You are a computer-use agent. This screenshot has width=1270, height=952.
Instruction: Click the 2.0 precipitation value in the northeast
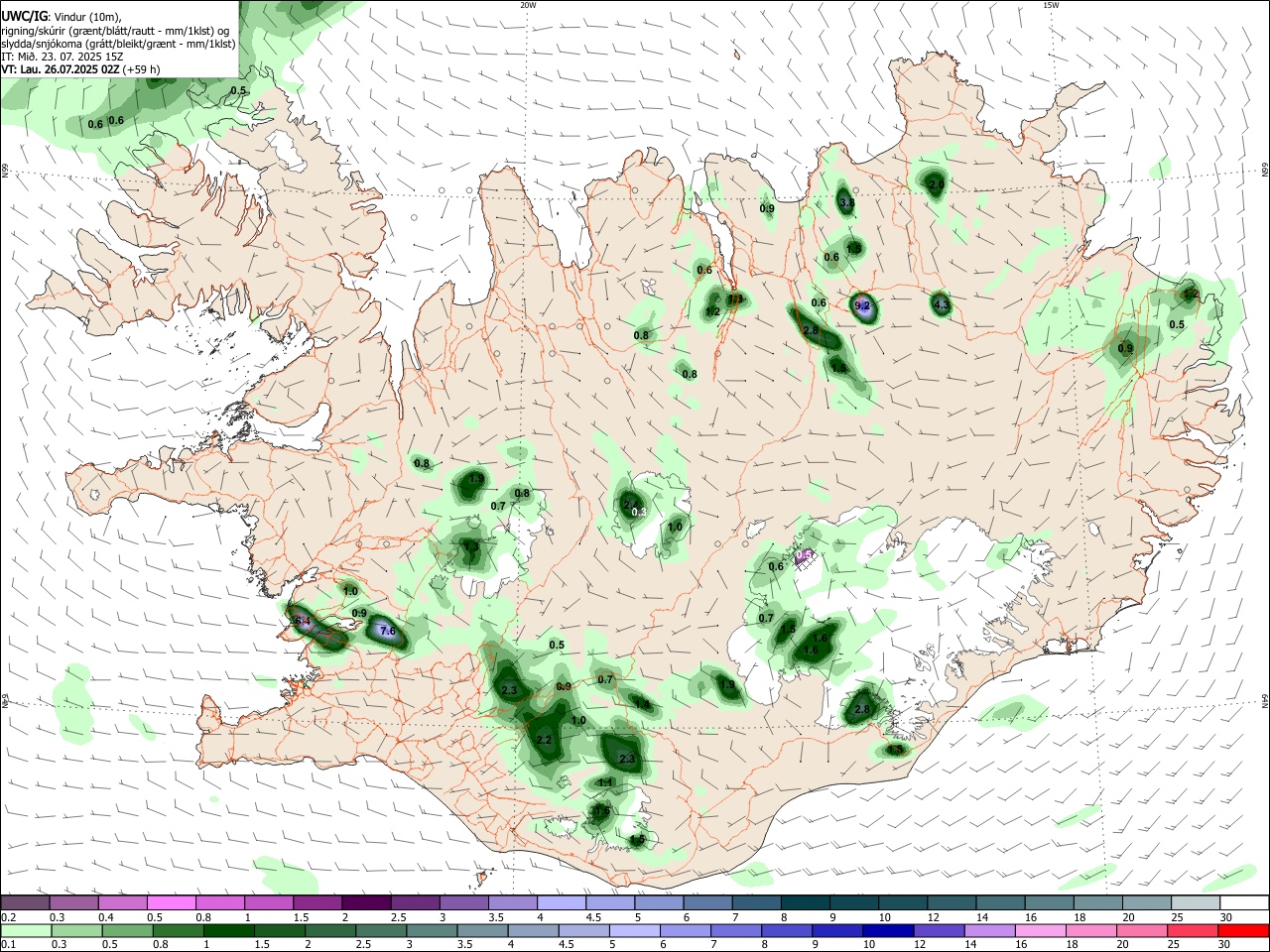tap(936, 183)
